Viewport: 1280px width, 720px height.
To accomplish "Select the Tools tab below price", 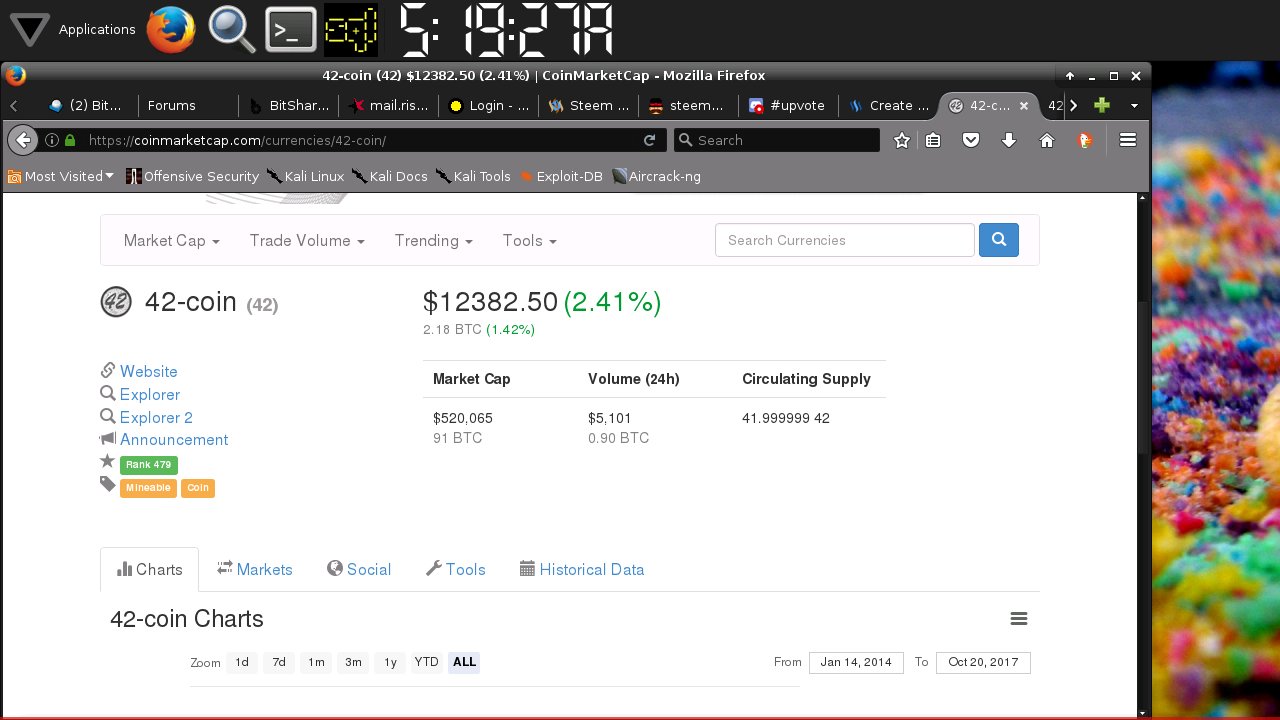I will pyautogui.click(x=455, y=569).
